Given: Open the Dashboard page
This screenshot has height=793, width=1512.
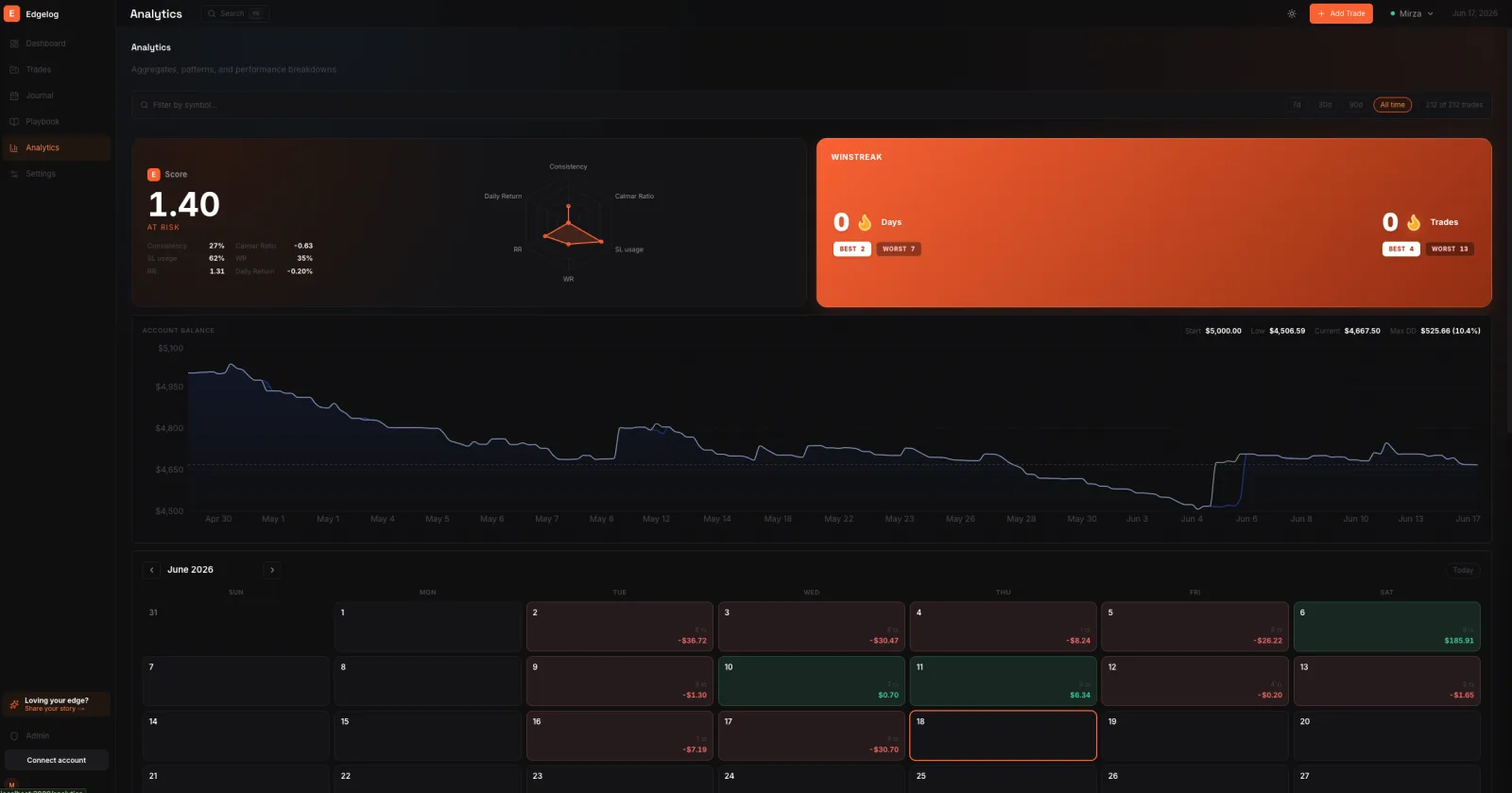Looking at the screenshot, I should 57,43.
